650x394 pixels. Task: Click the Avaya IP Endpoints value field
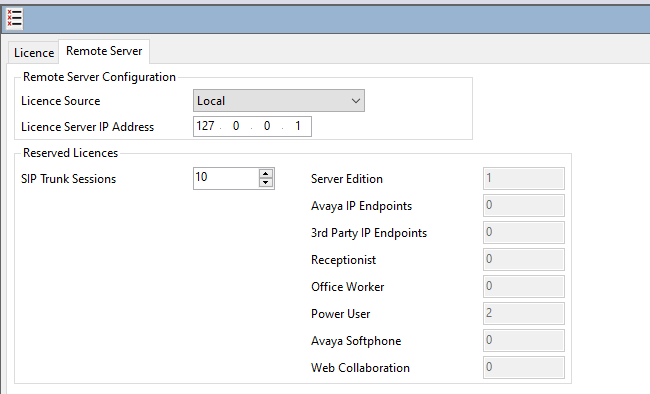coord(524,205)
